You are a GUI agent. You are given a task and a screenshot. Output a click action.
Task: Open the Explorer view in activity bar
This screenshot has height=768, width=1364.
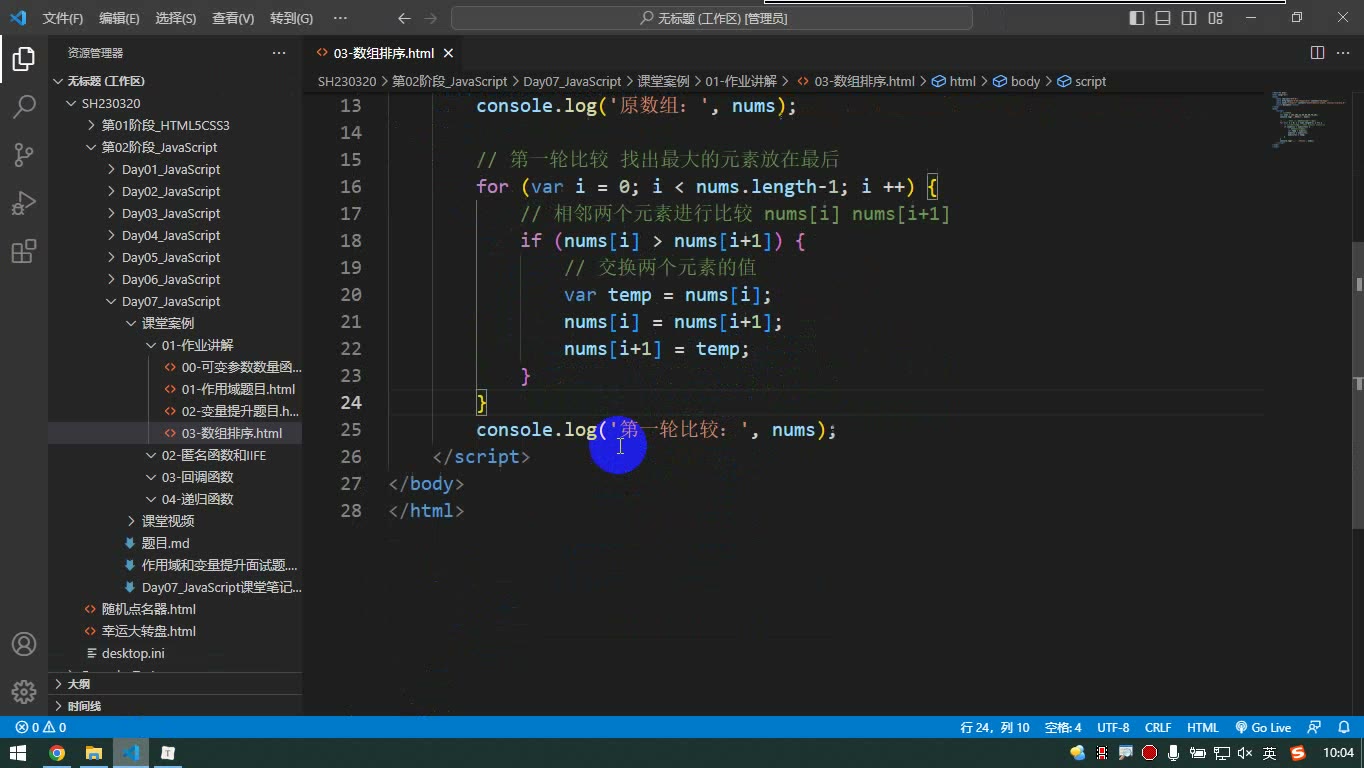[24, 59]
